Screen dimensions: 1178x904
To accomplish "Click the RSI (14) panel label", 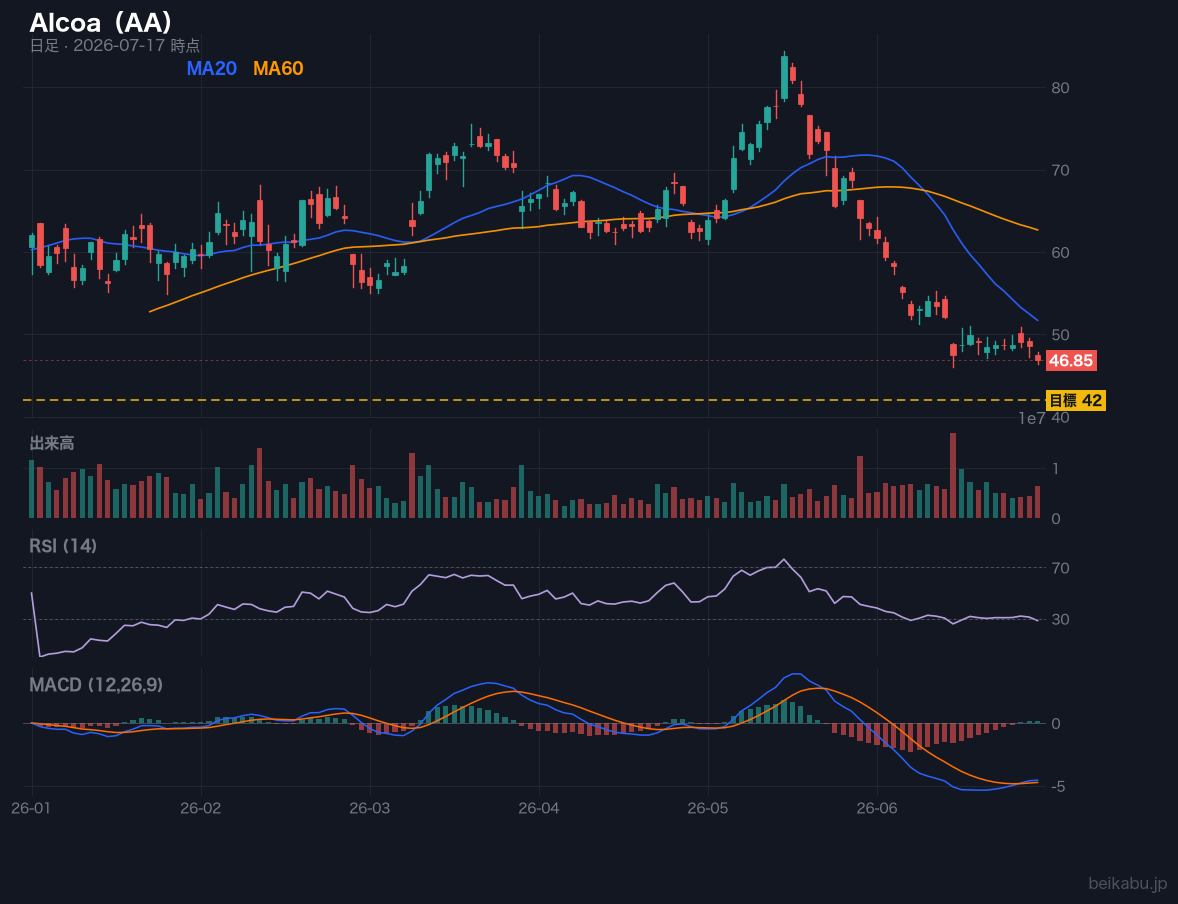I will 63,546.
